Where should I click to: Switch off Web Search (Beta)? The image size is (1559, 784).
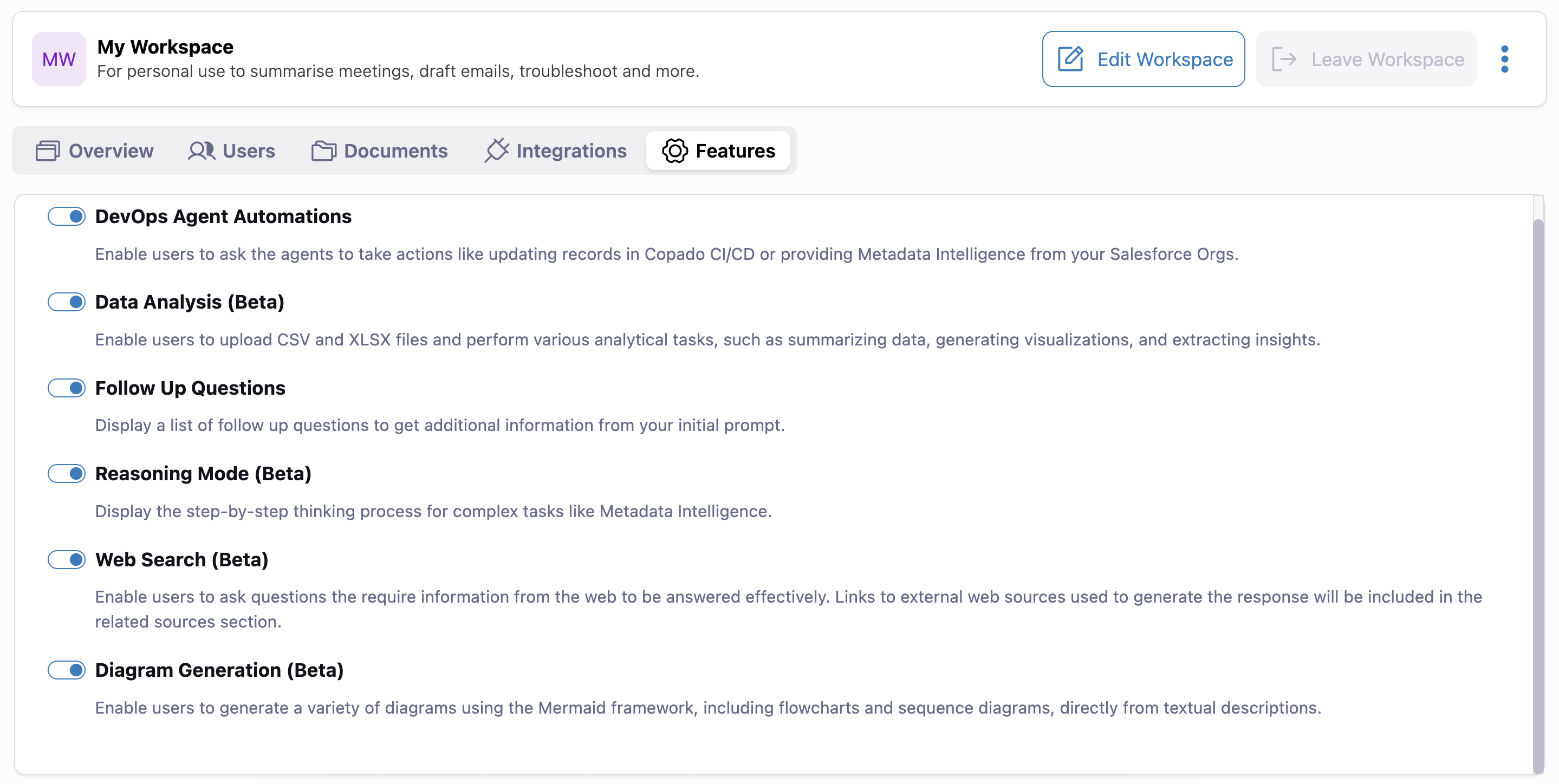click(x=67, y=559)
